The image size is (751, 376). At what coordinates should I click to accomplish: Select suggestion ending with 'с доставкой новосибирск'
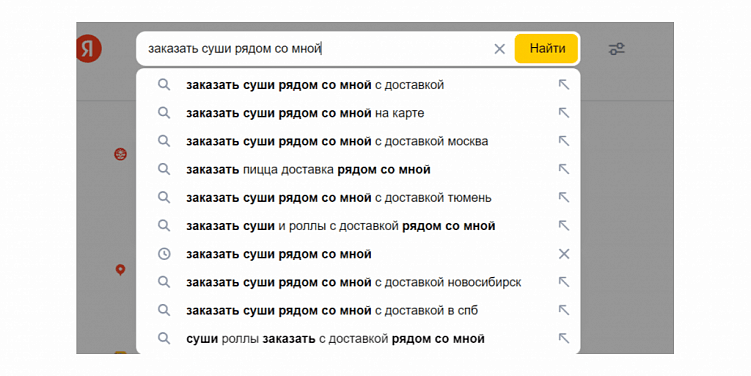point(358,283)
